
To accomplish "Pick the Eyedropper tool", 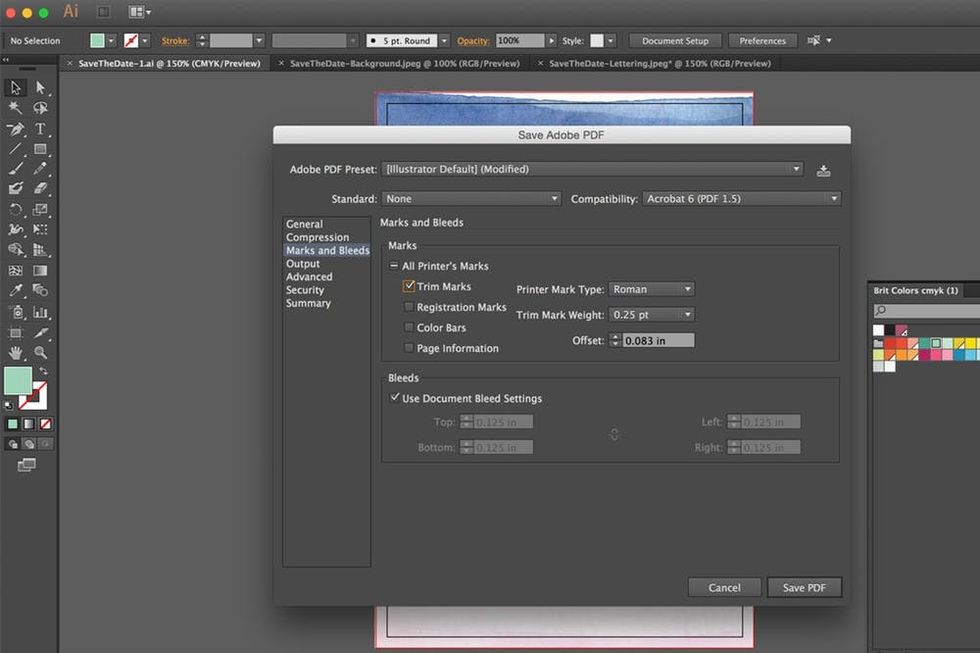I will click(16, 290).
